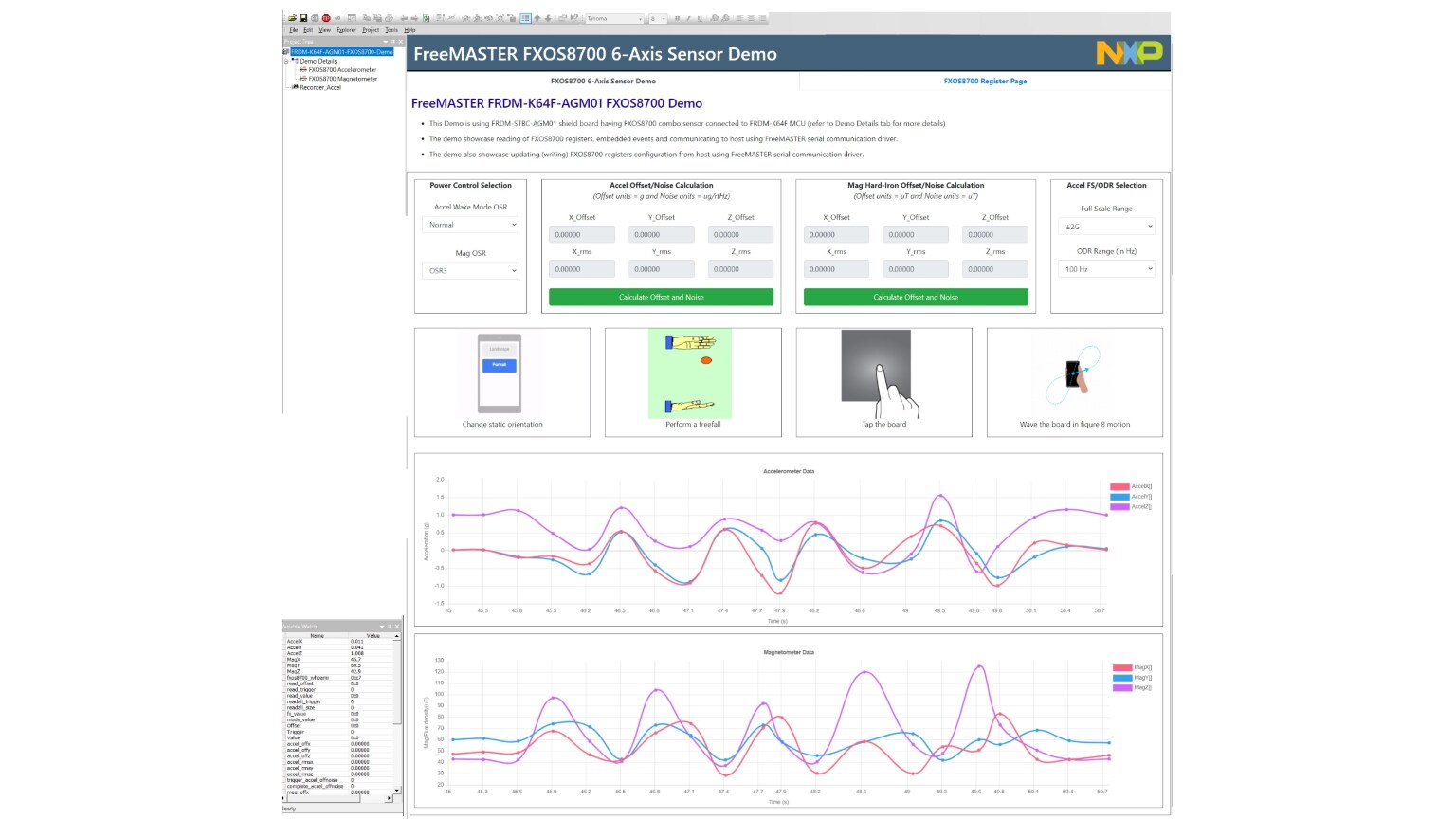Close the Project Tree panel
1456x819 pixels.
(401, 42)
